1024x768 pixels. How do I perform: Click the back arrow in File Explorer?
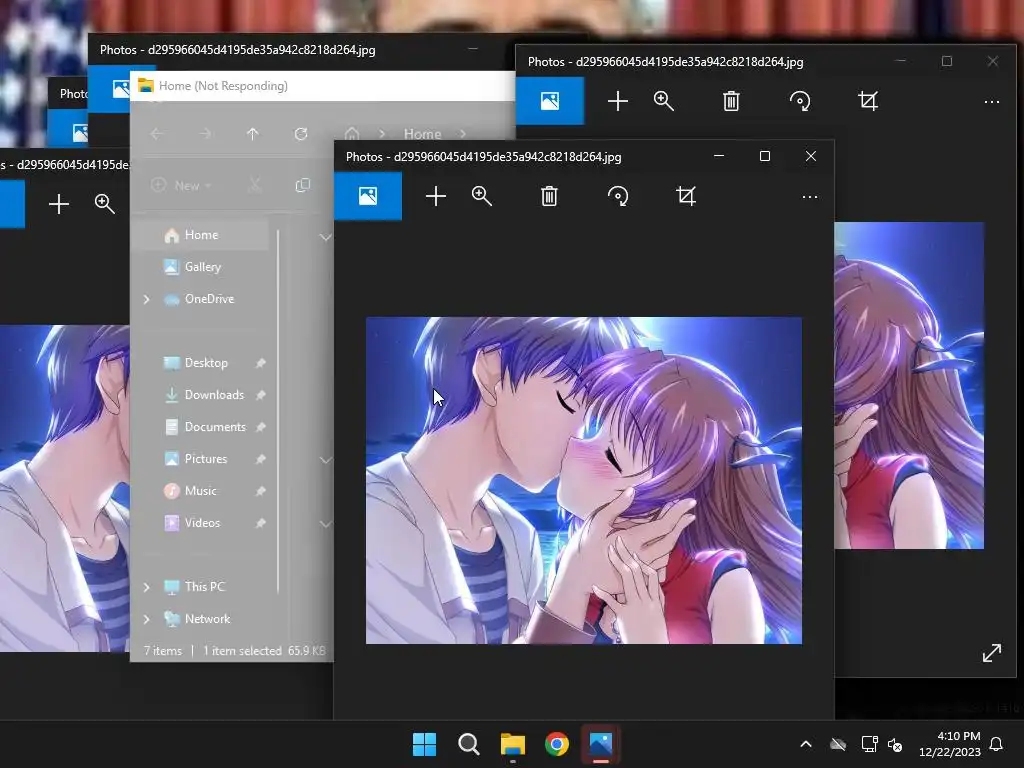(157, 134)
